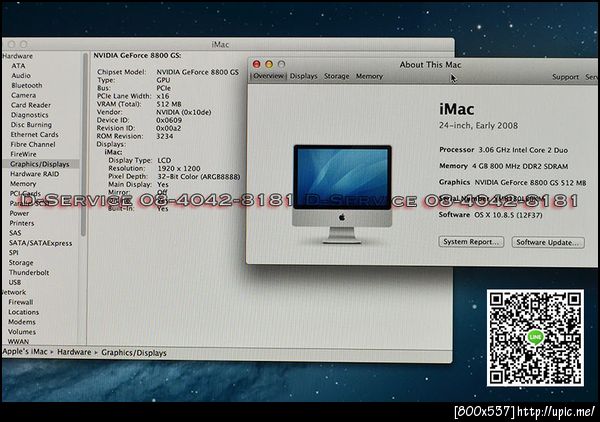Select Firewall under Network
Screen dimensions: 600x422
(x=21, y=302)
